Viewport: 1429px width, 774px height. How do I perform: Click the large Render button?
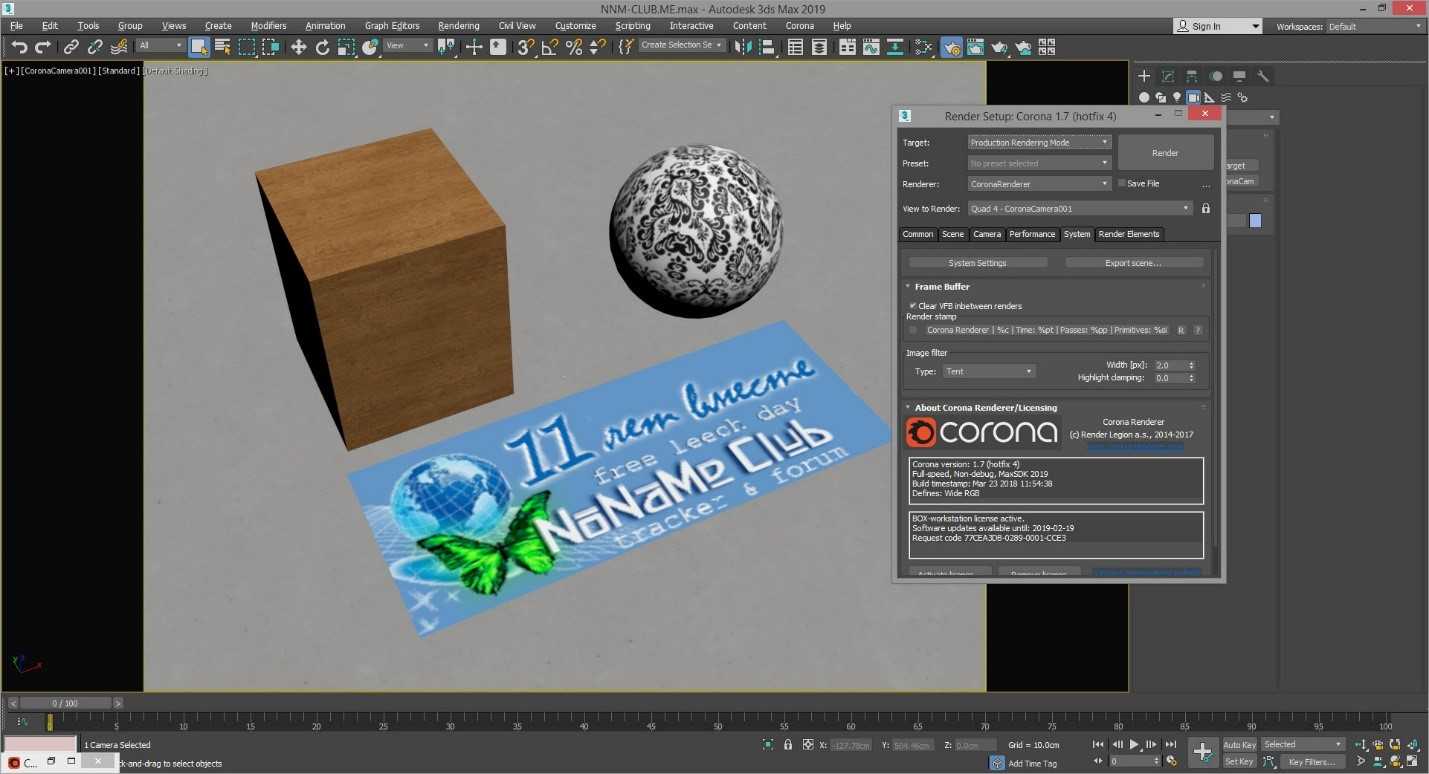[x=1165, y=153]
